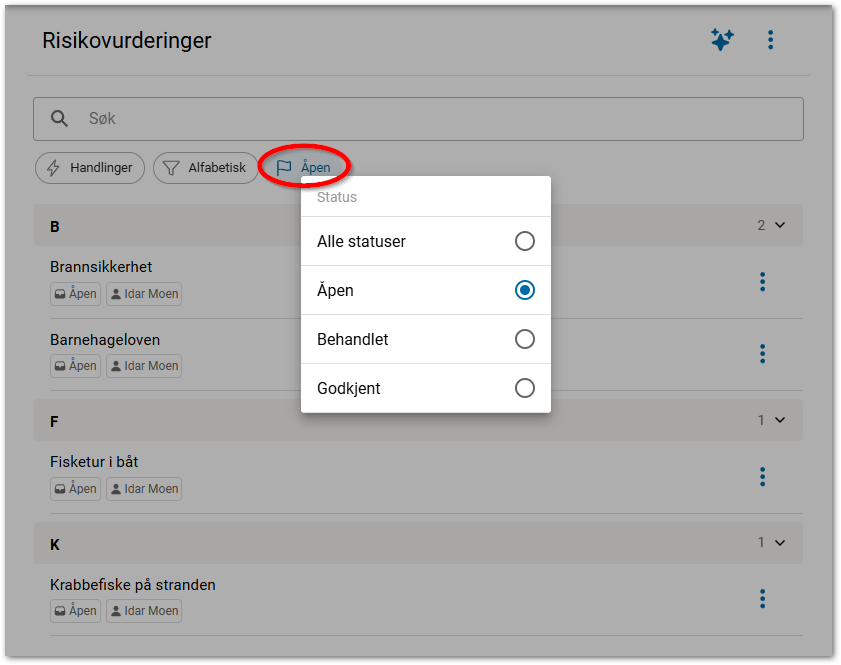Click into the Søk search field

430,119
